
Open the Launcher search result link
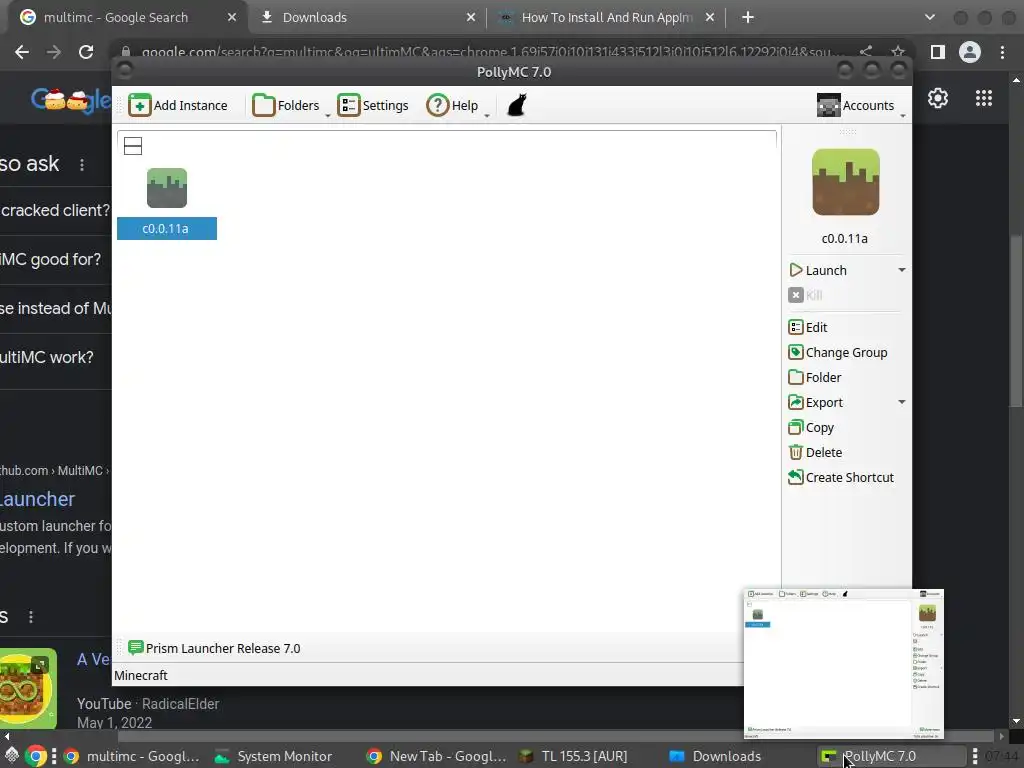point(37,499)
